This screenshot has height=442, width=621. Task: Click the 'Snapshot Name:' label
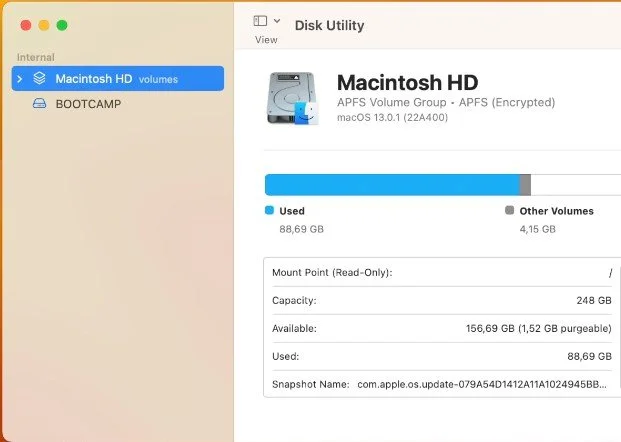tap(311, 384)
